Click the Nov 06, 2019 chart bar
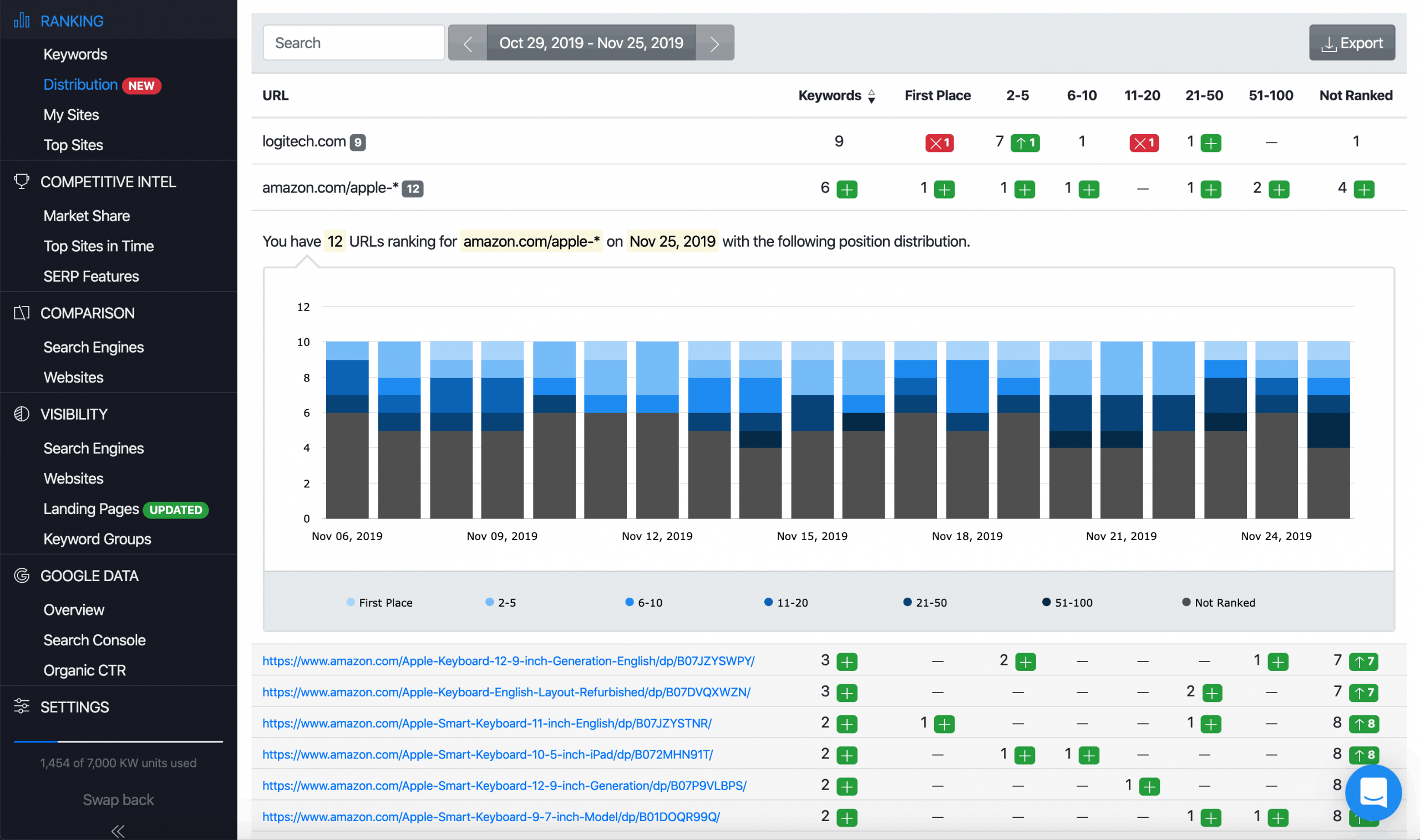 point(347,430)
